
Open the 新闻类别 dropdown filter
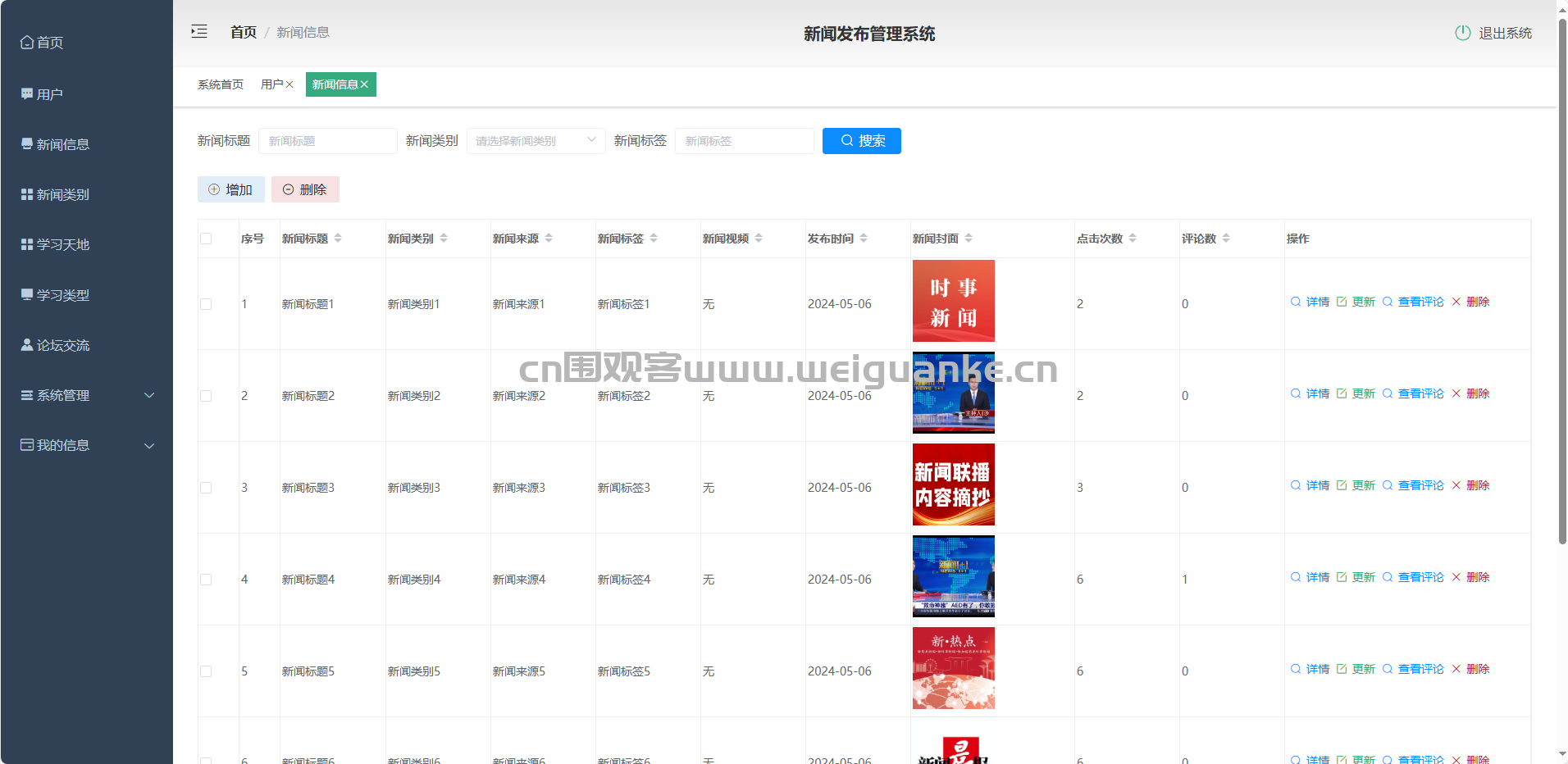pos(536,141)
